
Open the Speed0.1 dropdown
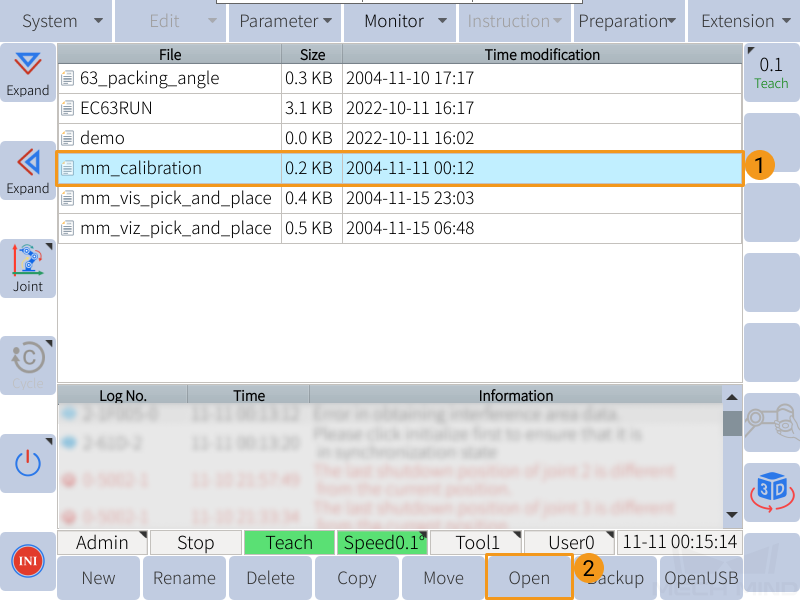[x=383, y=542]
